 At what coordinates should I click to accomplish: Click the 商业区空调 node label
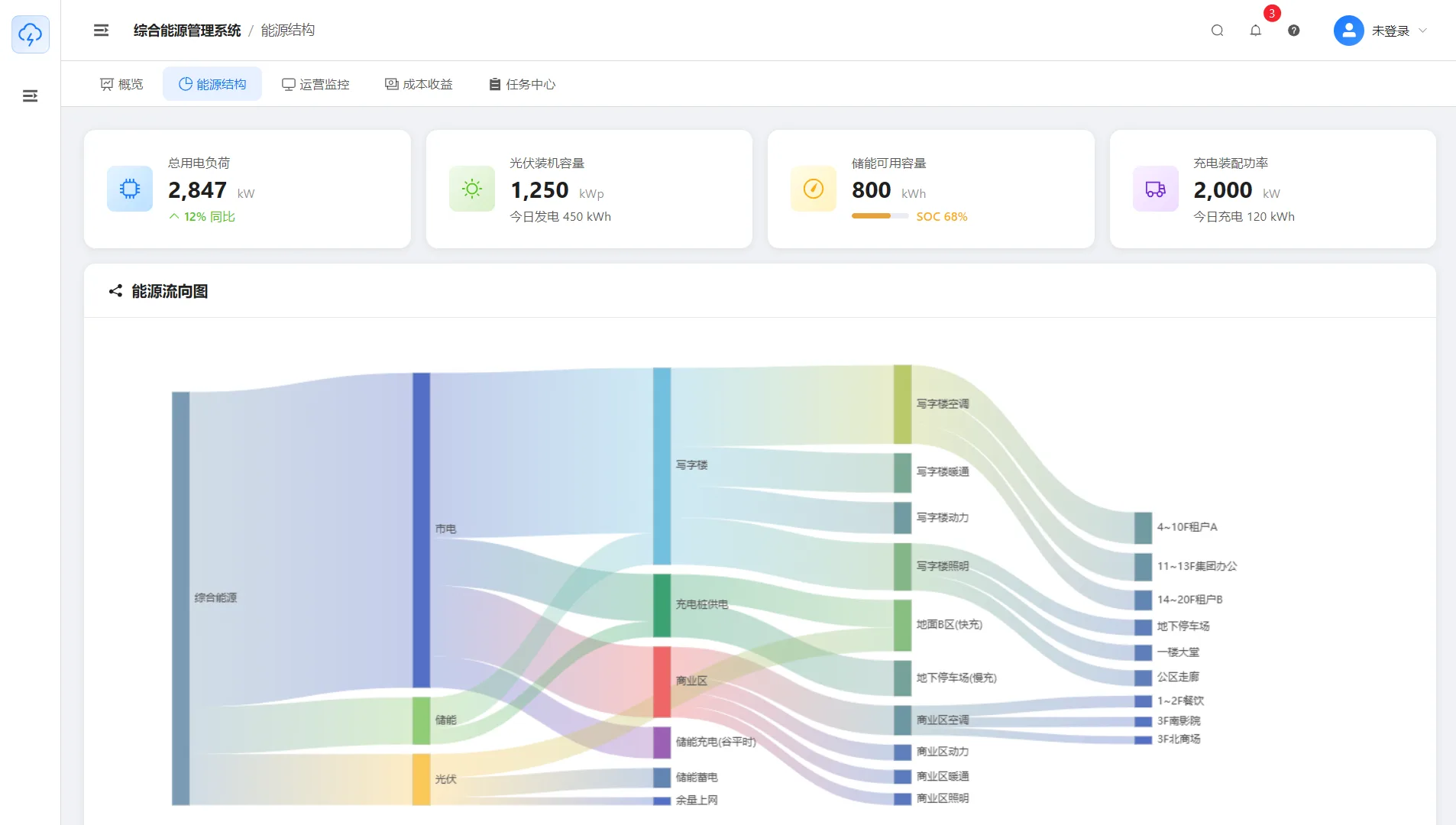click(x=943, y=720)
